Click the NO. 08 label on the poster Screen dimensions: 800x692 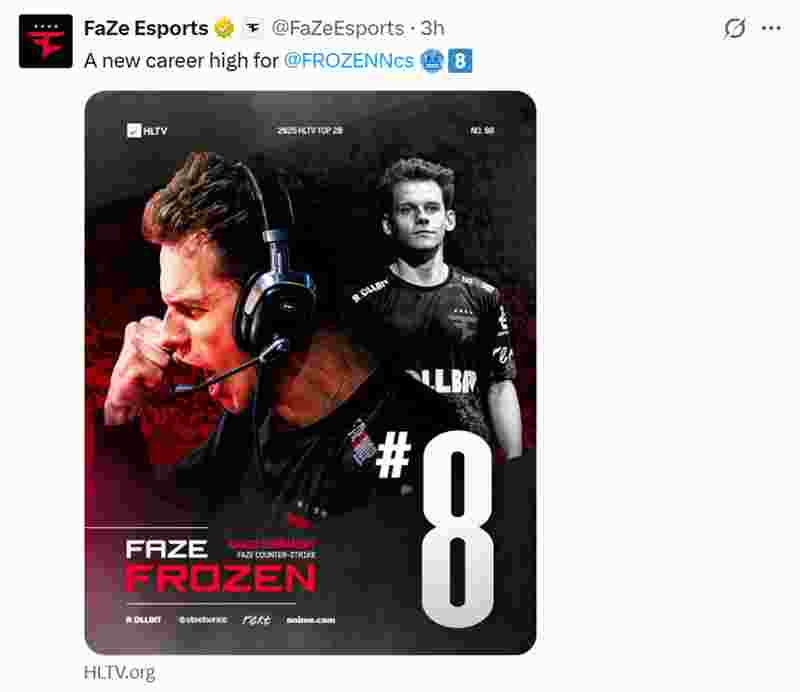coord(482,131)
